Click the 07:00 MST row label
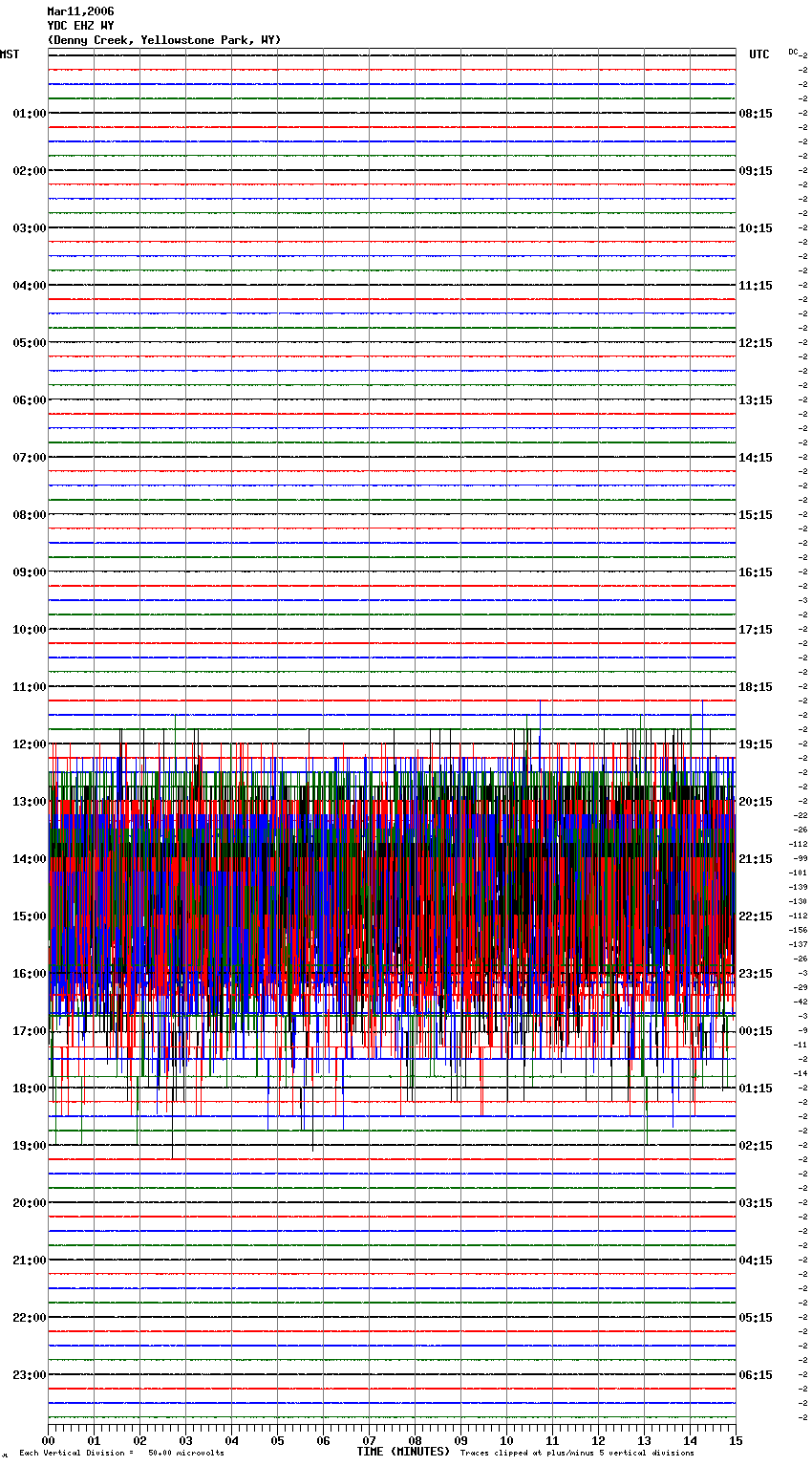The width and height of the screenshot is (812, 1466). (x=30, y=458)
